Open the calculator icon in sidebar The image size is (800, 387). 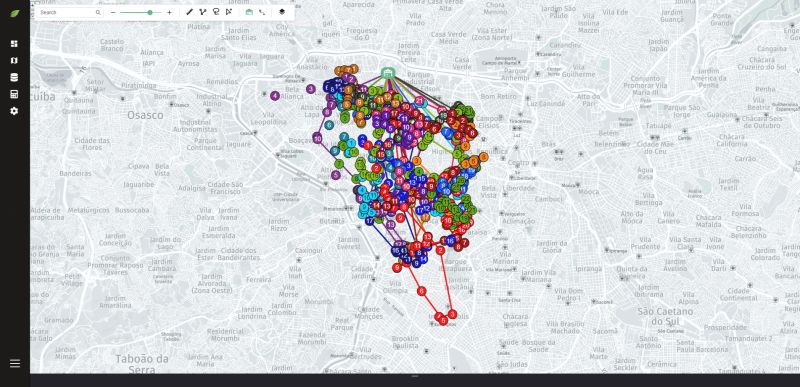(14, 94)
